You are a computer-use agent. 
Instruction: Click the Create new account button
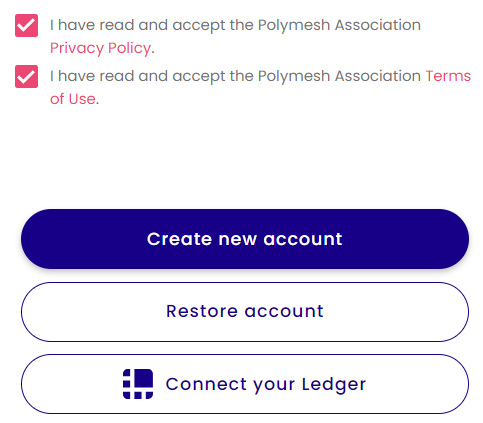pyautogui.click(x=245, y=239)
